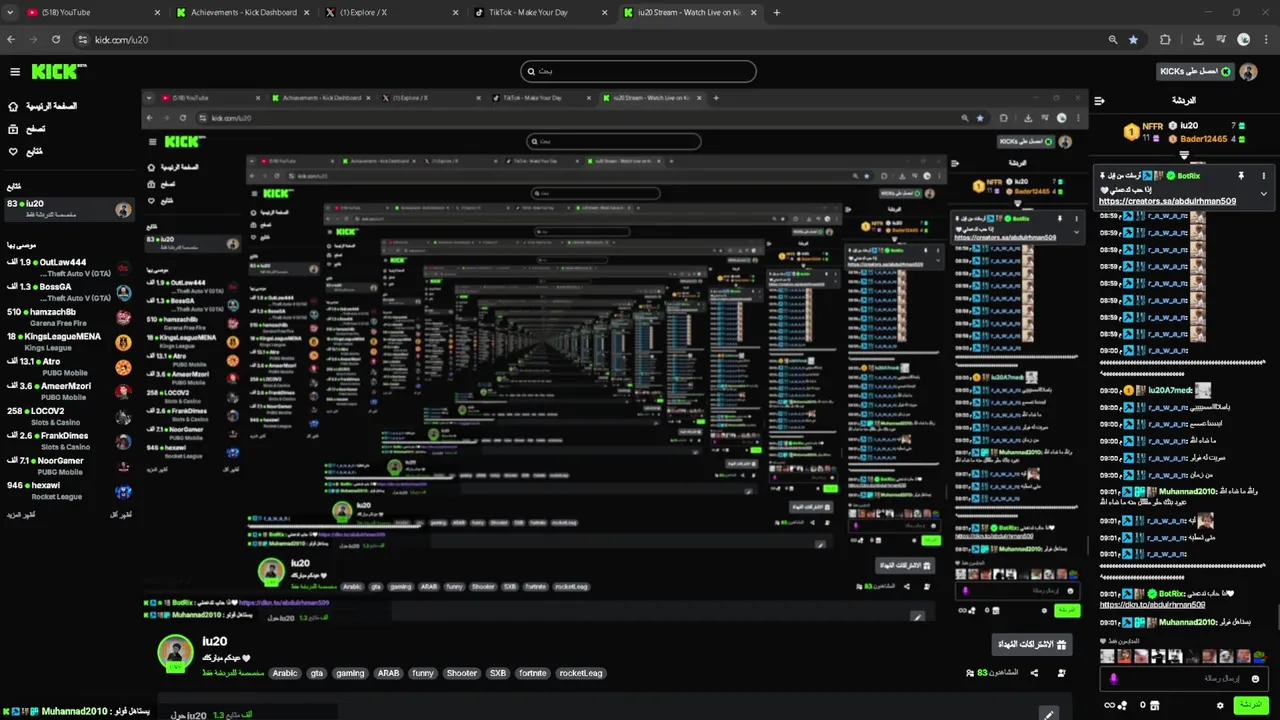Open the follow/user icon next to share
The image size is (1280, 720).
click(x=1062, y=673)
